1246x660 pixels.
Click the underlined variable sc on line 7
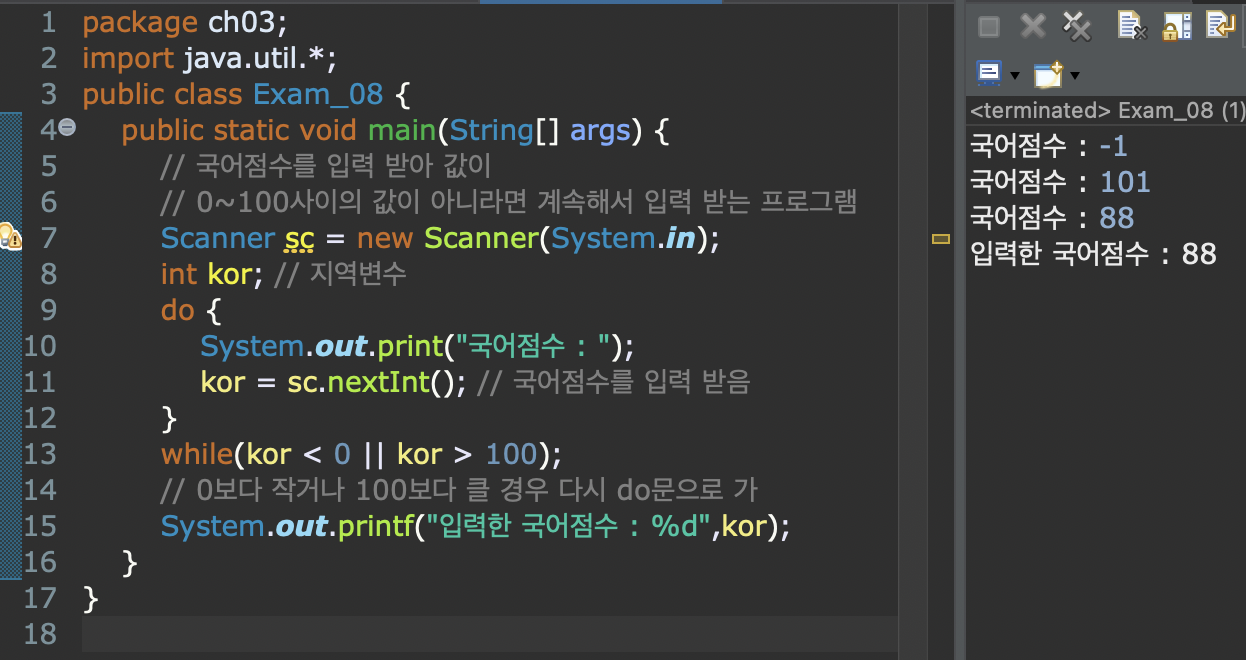tap(298, 239)
